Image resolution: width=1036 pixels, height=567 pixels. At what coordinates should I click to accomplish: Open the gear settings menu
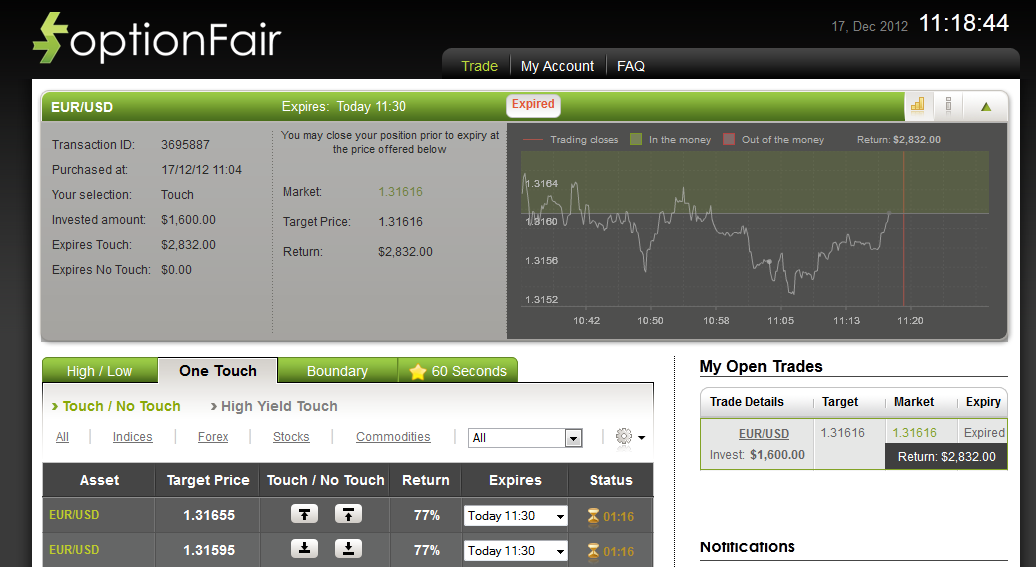click(629, 437)
